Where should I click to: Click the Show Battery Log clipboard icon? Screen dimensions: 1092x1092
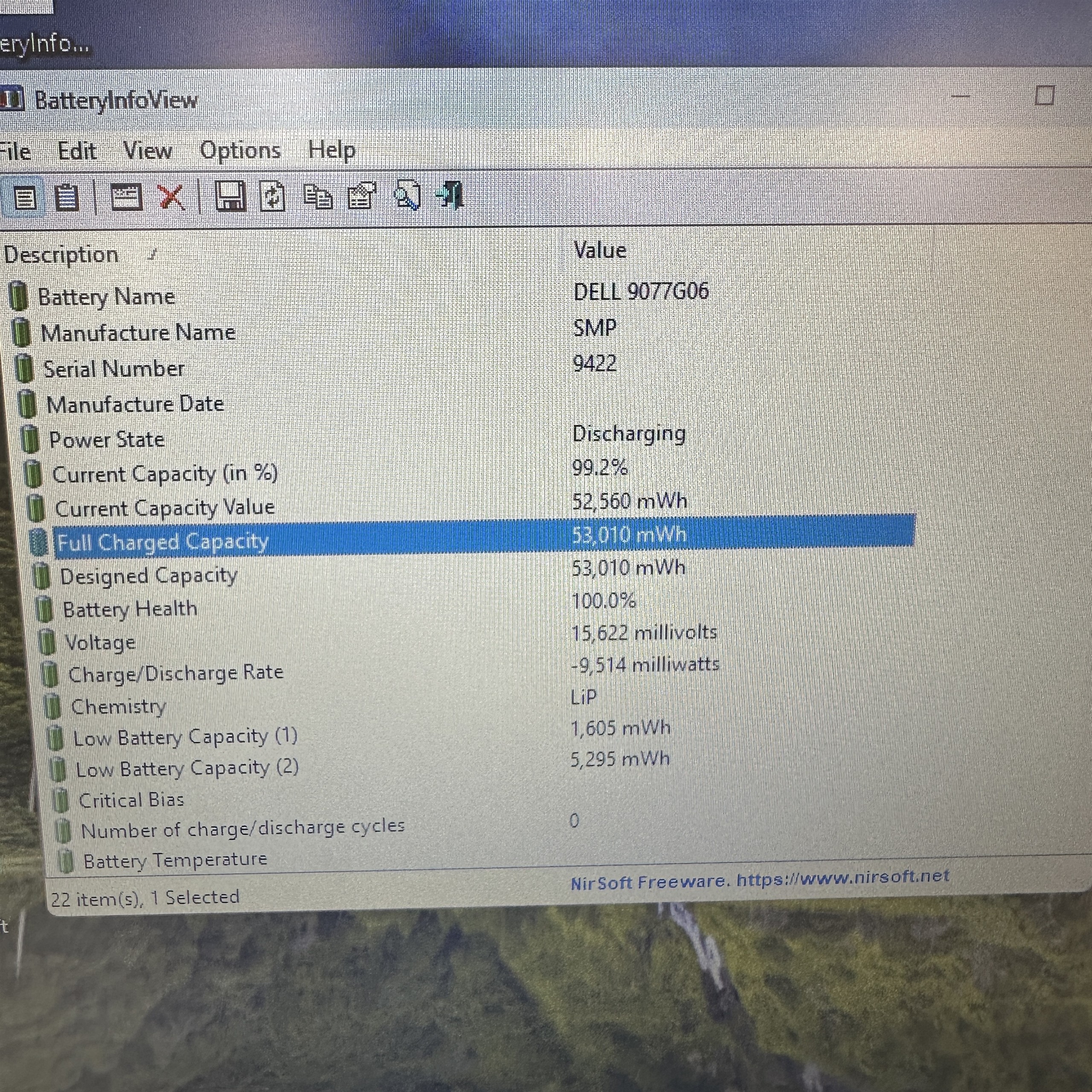(x=67, y=198)
